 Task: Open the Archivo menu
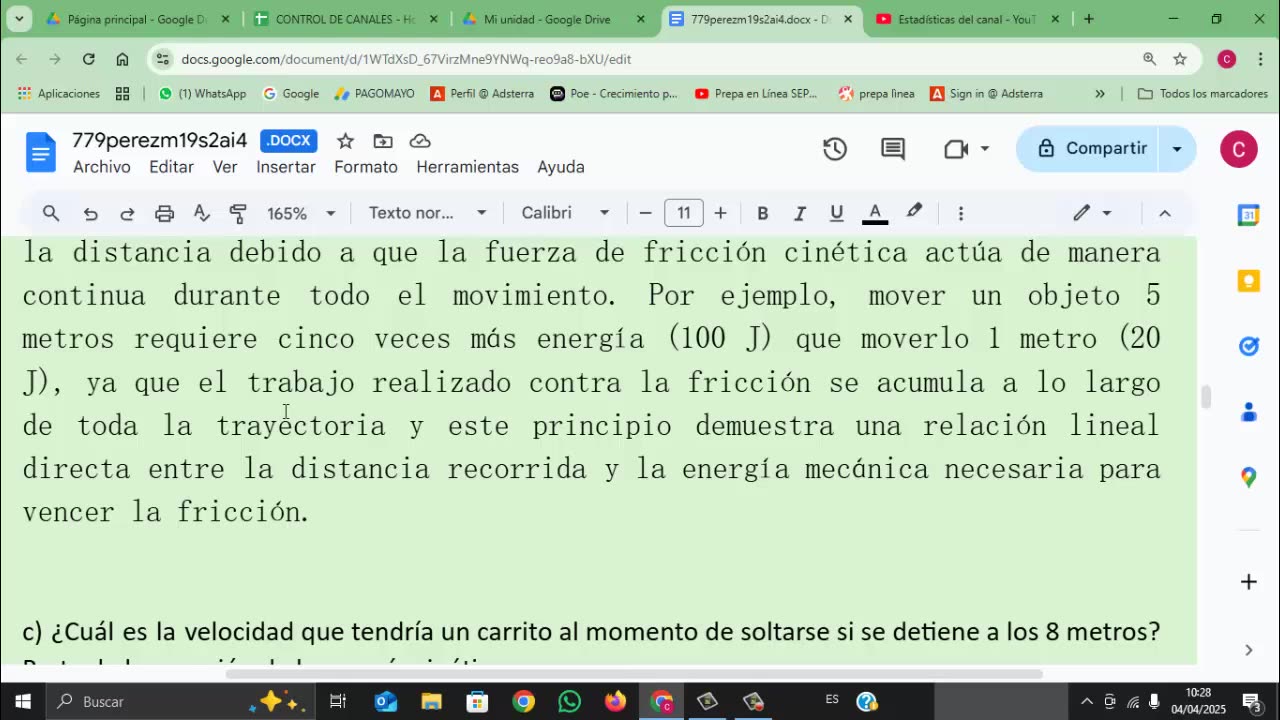click(x=102, y=167)
